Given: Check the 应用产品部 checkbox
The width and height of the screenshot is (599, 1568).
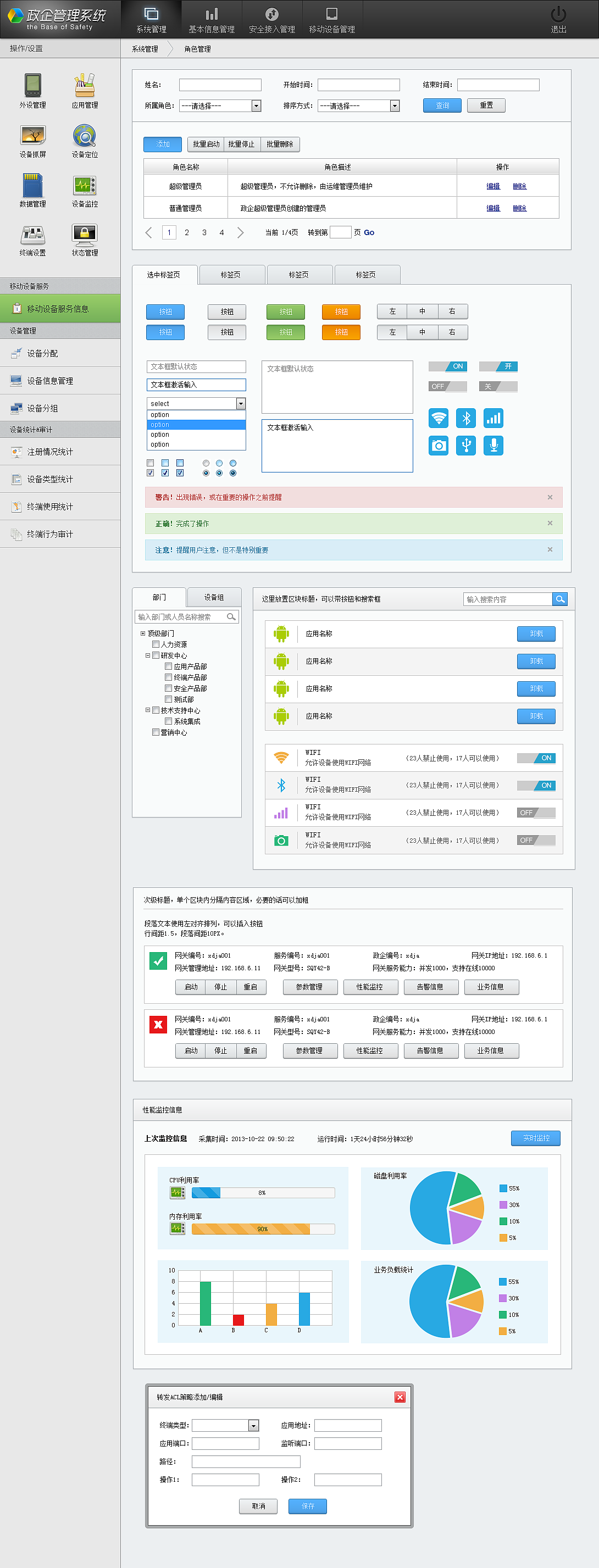Looking at the screenshot, I should (x=169, y=666).
